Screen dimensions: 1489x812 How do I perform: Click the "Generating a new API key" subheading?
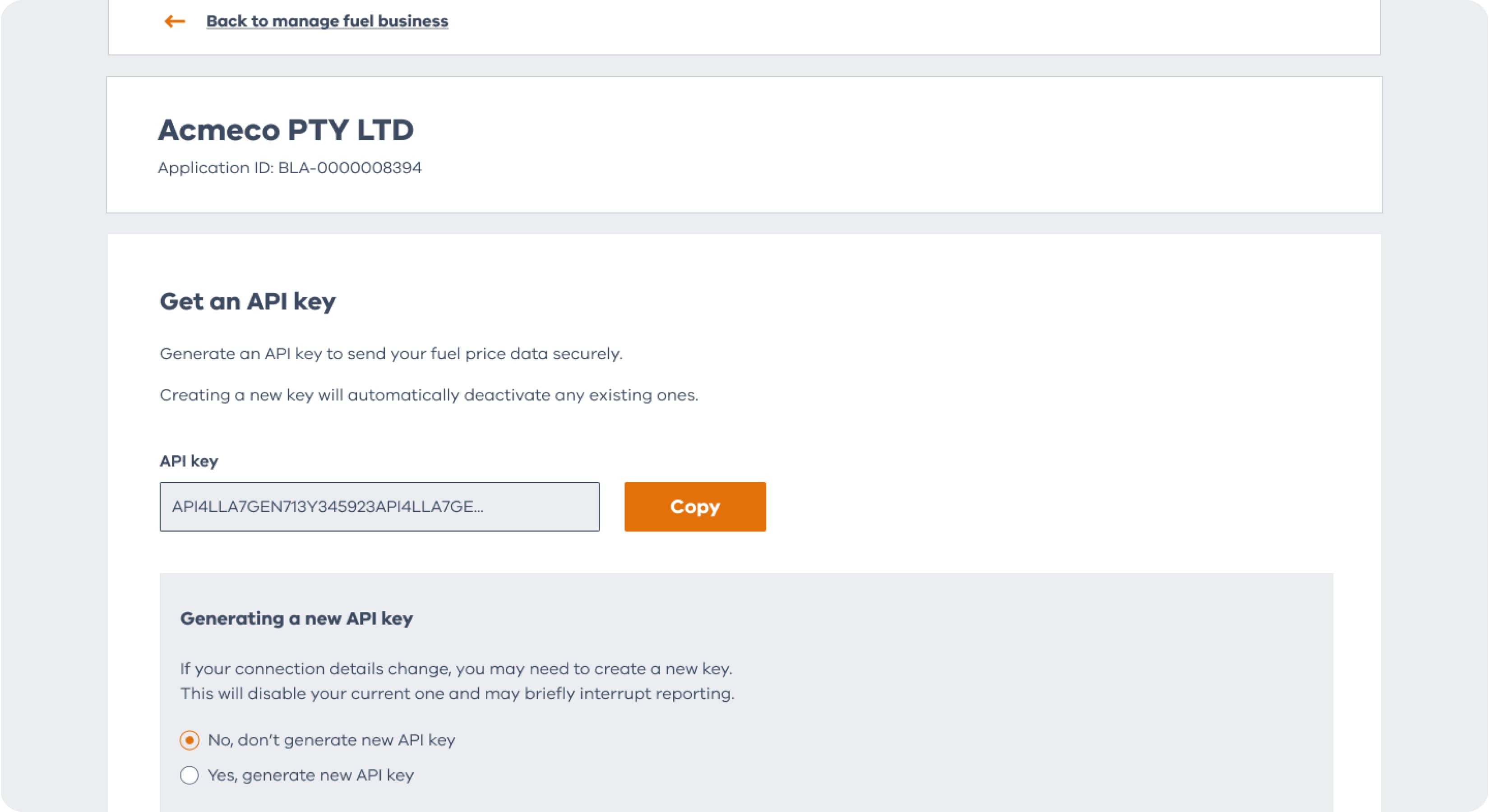point(296,618)
